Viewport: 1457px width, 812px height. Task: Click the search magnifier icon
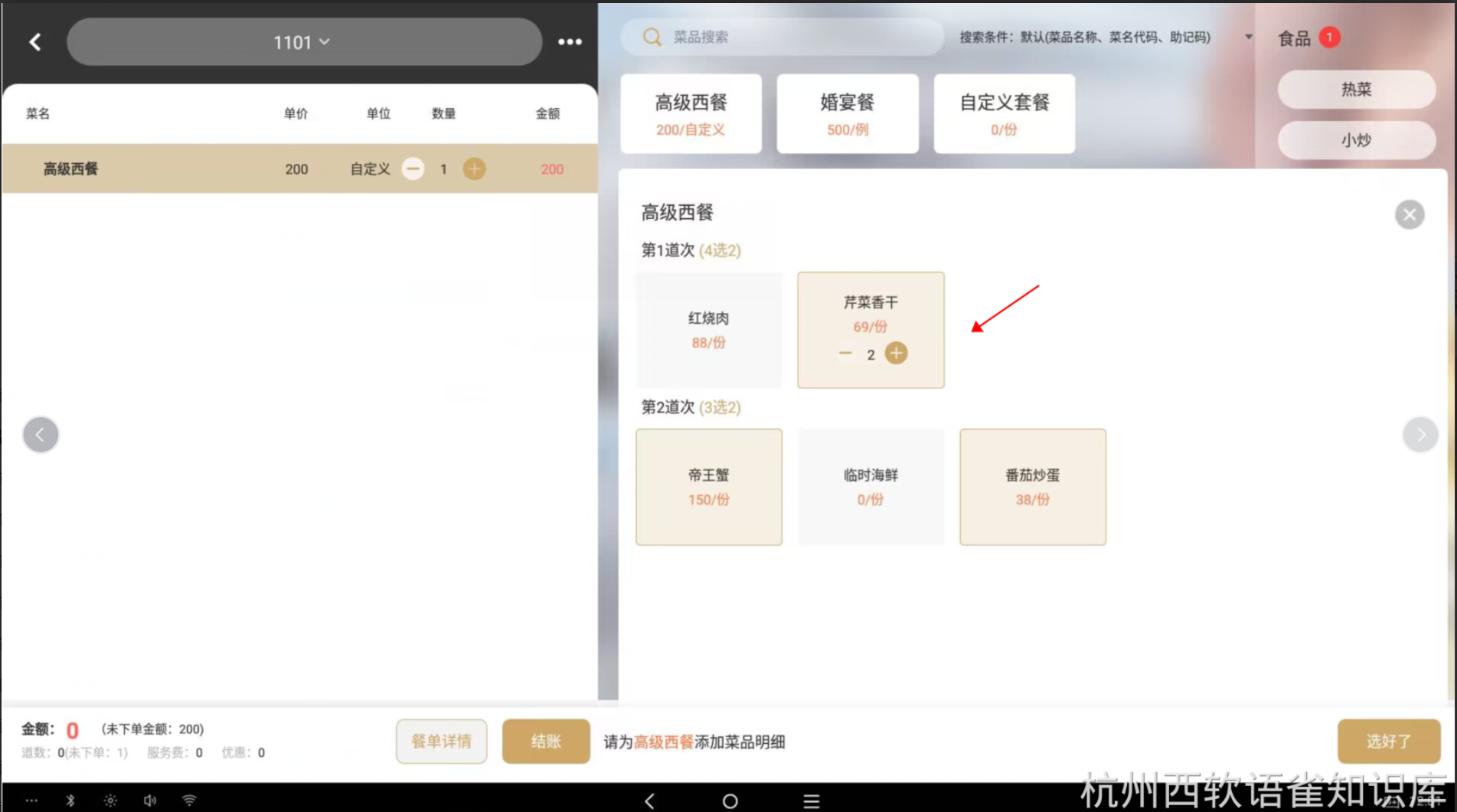coord(652,37)
